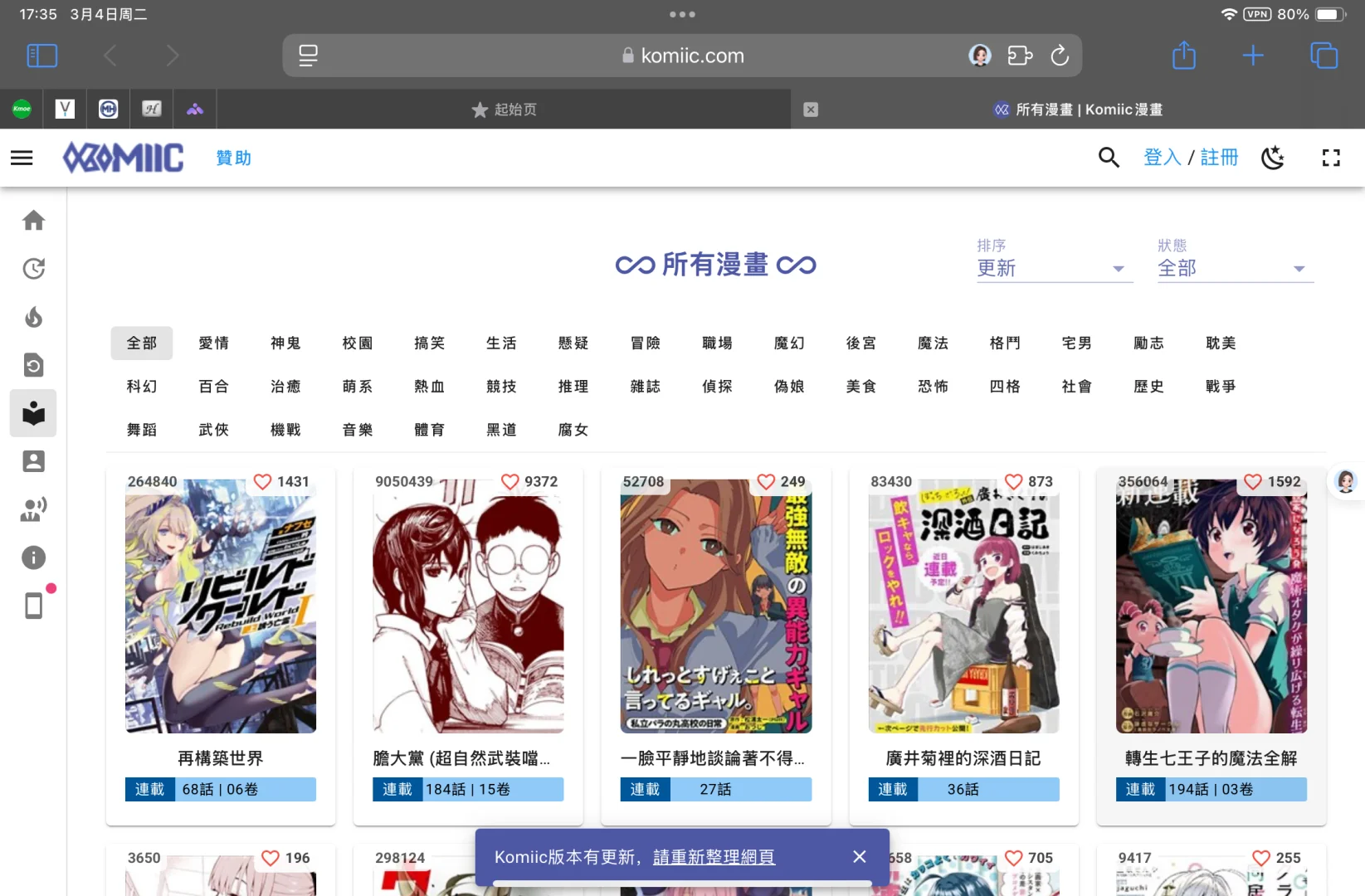Open the 排序 sort dropdown
The height and width of the screenshot is (896, 1365).
coord(1054,267)
